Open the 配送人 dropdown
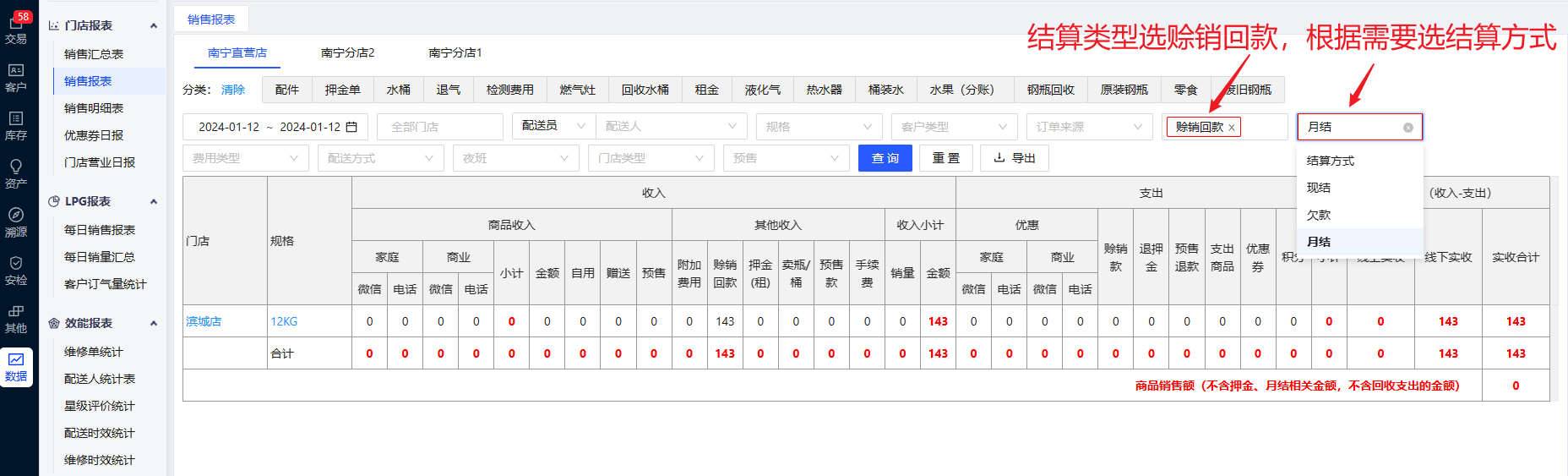 [672, 126]
